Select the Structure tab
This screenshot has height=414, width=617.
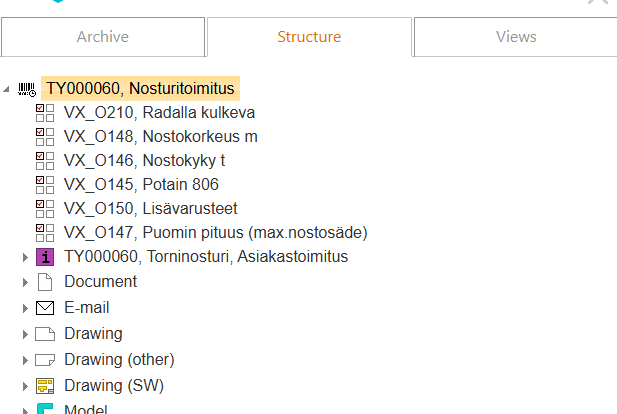pyautogui.click(x=309, y=37)
